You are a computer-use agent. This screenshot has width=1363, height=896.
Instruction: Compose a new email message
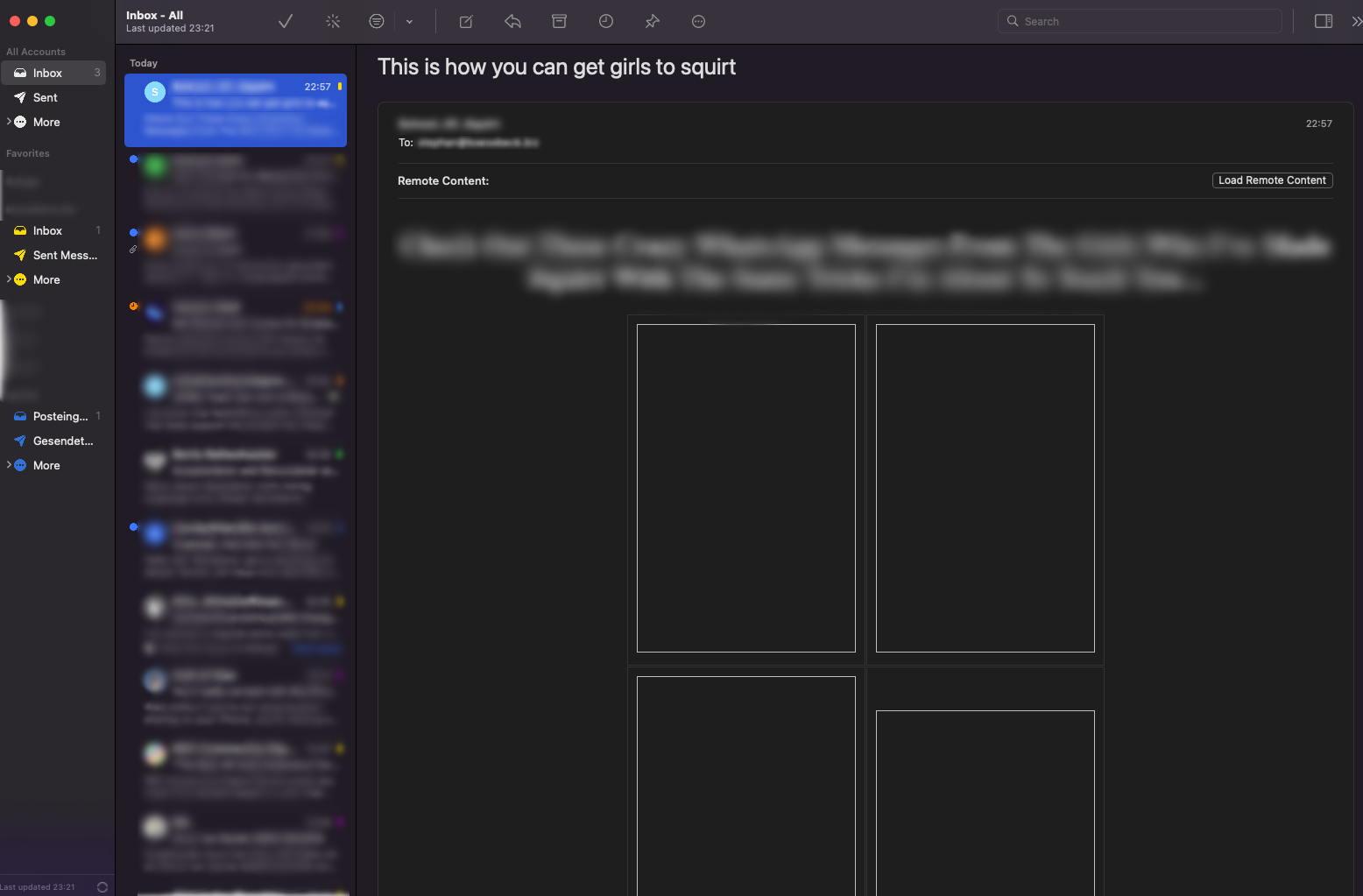466,22
